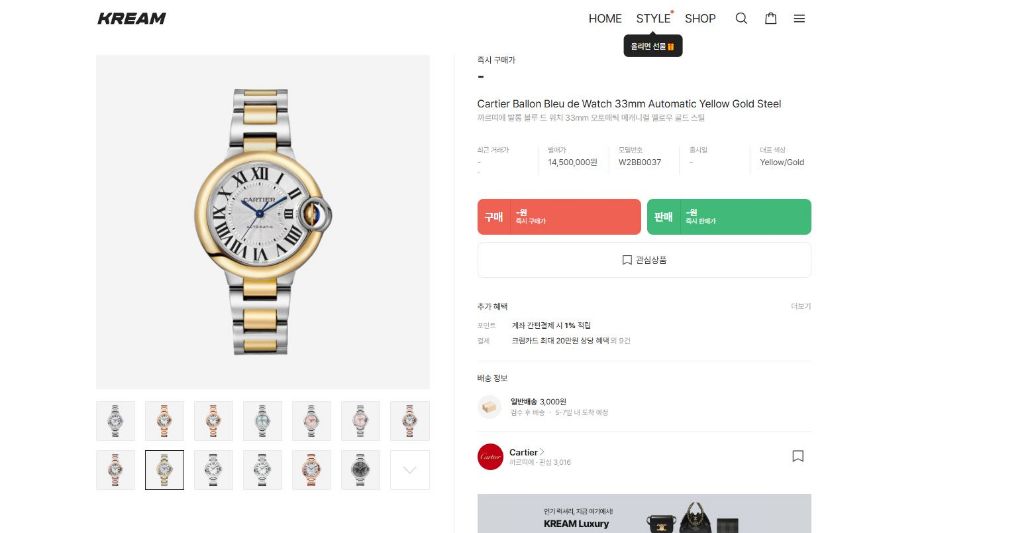Select the black dial watch thumbnail

point(360,469)
